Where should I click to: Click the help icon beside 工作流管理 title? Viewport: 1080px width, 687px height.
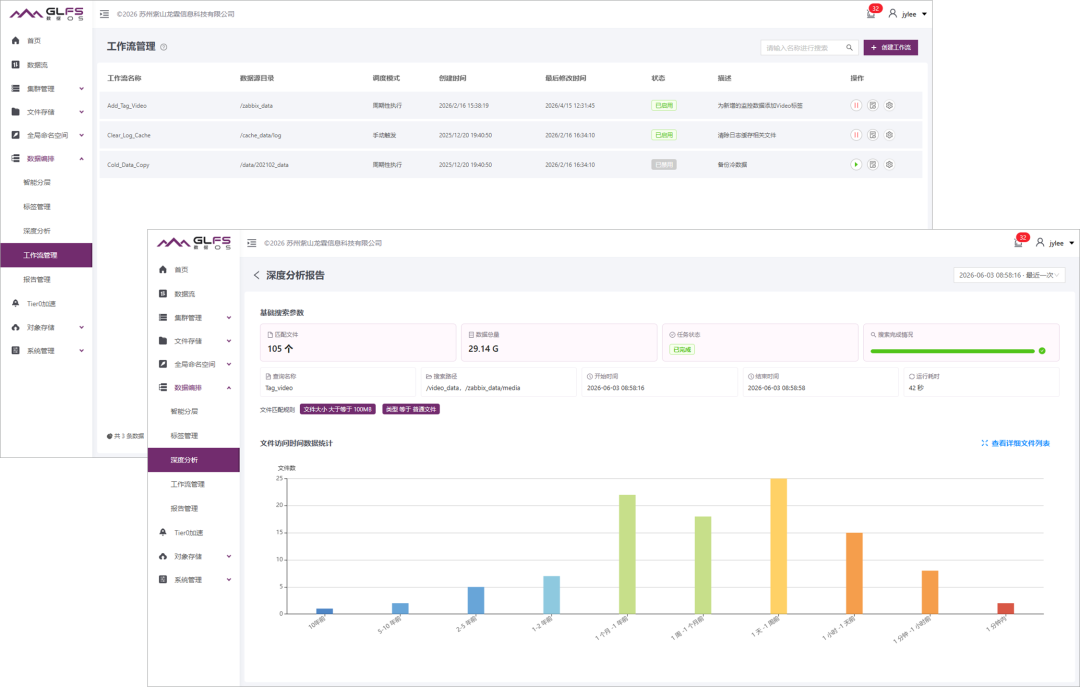[x=163, y=47]
